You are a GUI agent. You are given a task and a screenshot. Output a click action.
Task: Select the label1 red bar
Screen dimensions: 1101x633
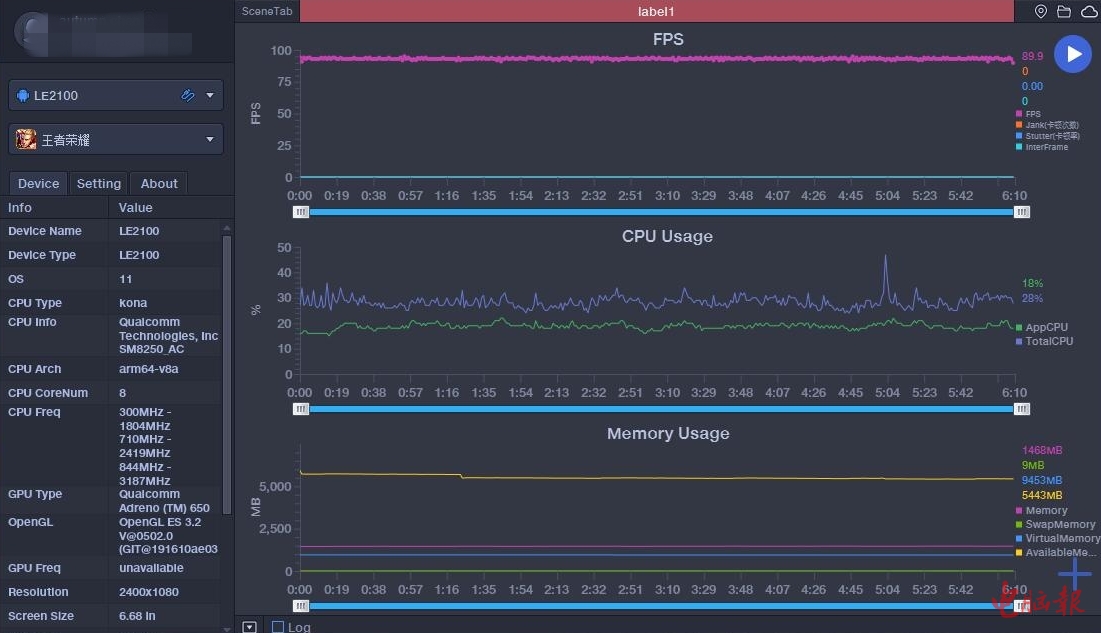[657, 11]
